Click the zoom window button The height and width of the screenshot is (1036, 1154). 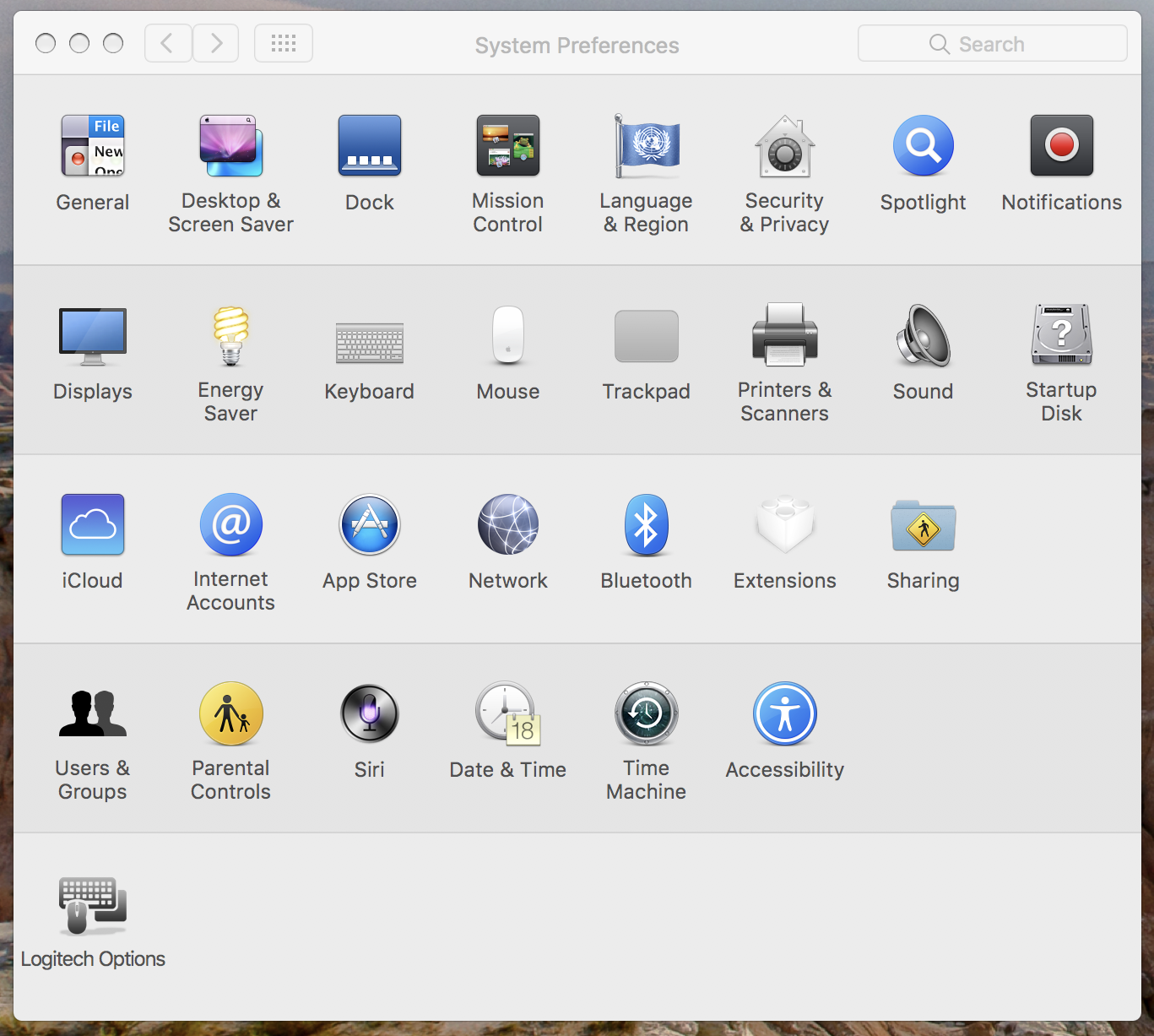point(113,43)
